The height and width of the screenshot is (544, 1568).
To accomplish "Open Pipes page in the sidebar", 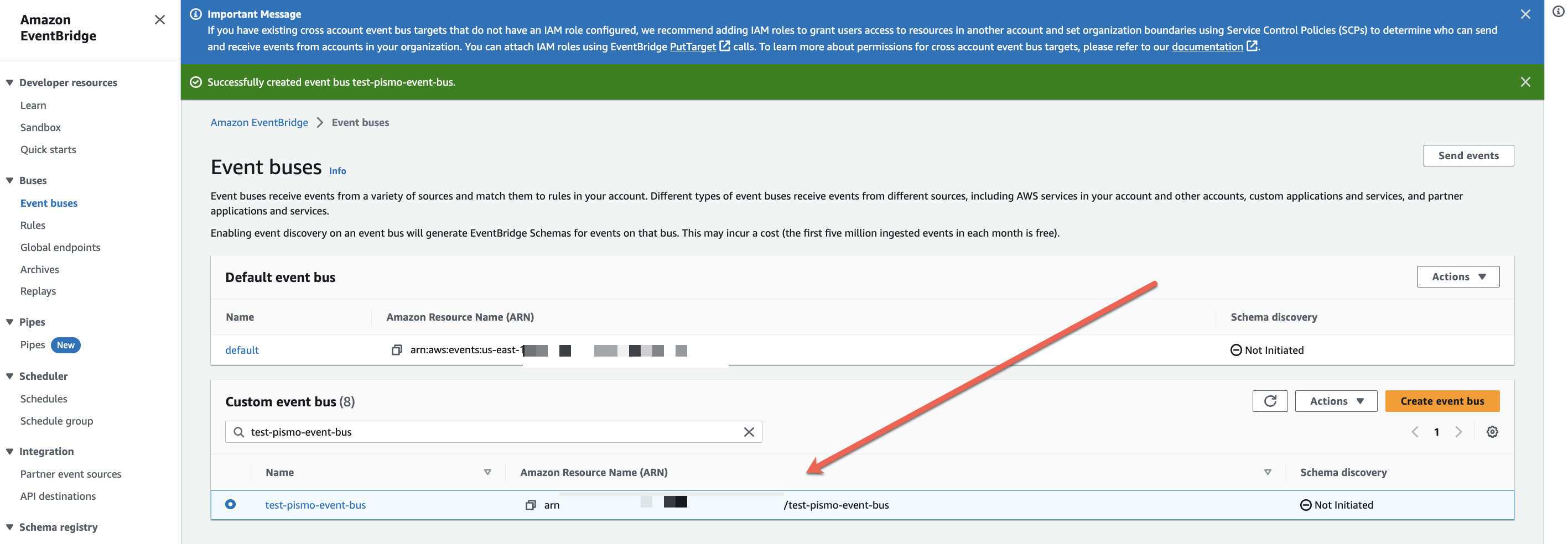I will 32,345.
